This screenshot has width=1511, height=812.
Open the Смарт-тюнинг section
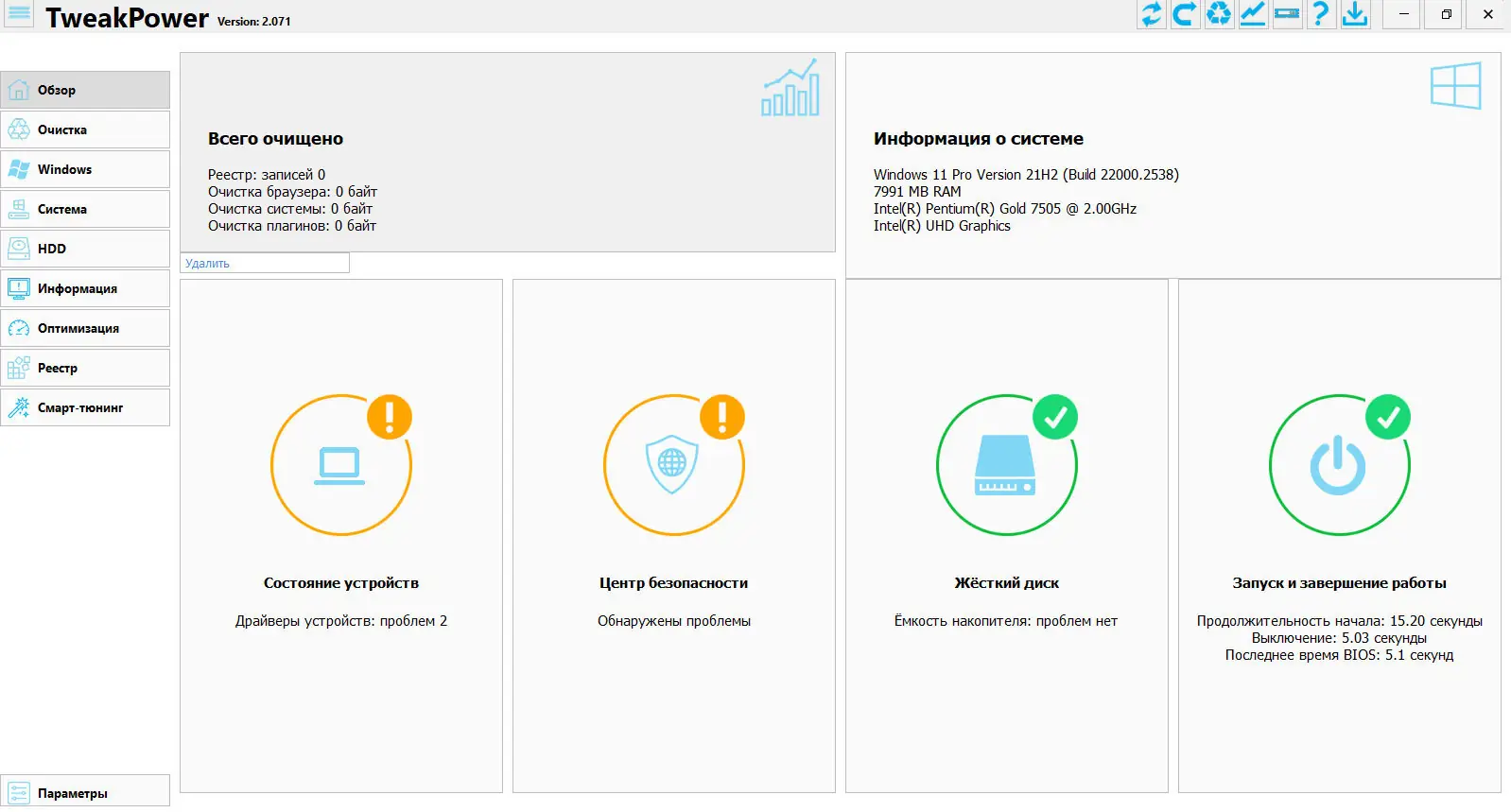(x=85, y=407)
